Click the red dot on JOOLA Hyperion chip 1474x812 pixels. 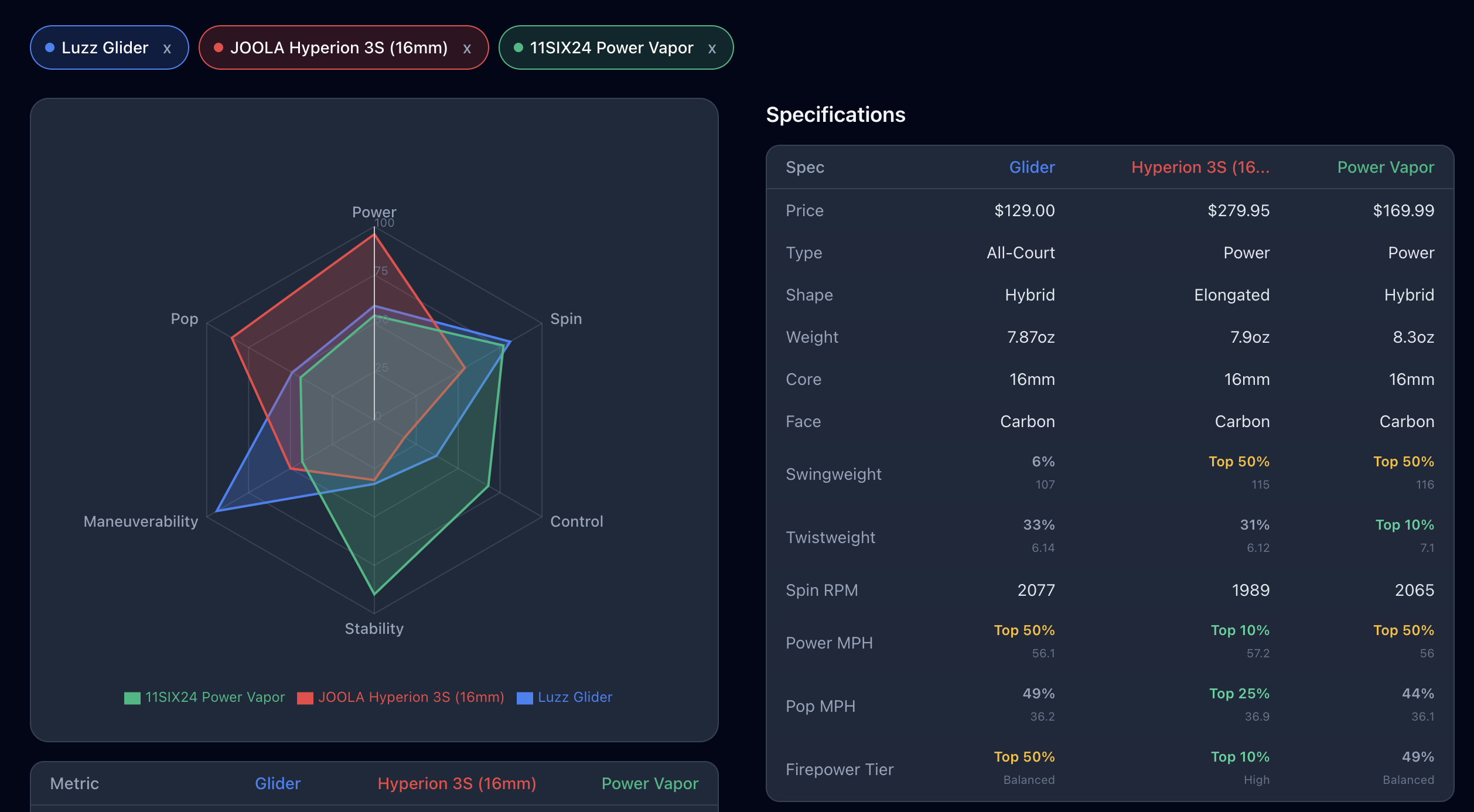click(x=219, y=47)
